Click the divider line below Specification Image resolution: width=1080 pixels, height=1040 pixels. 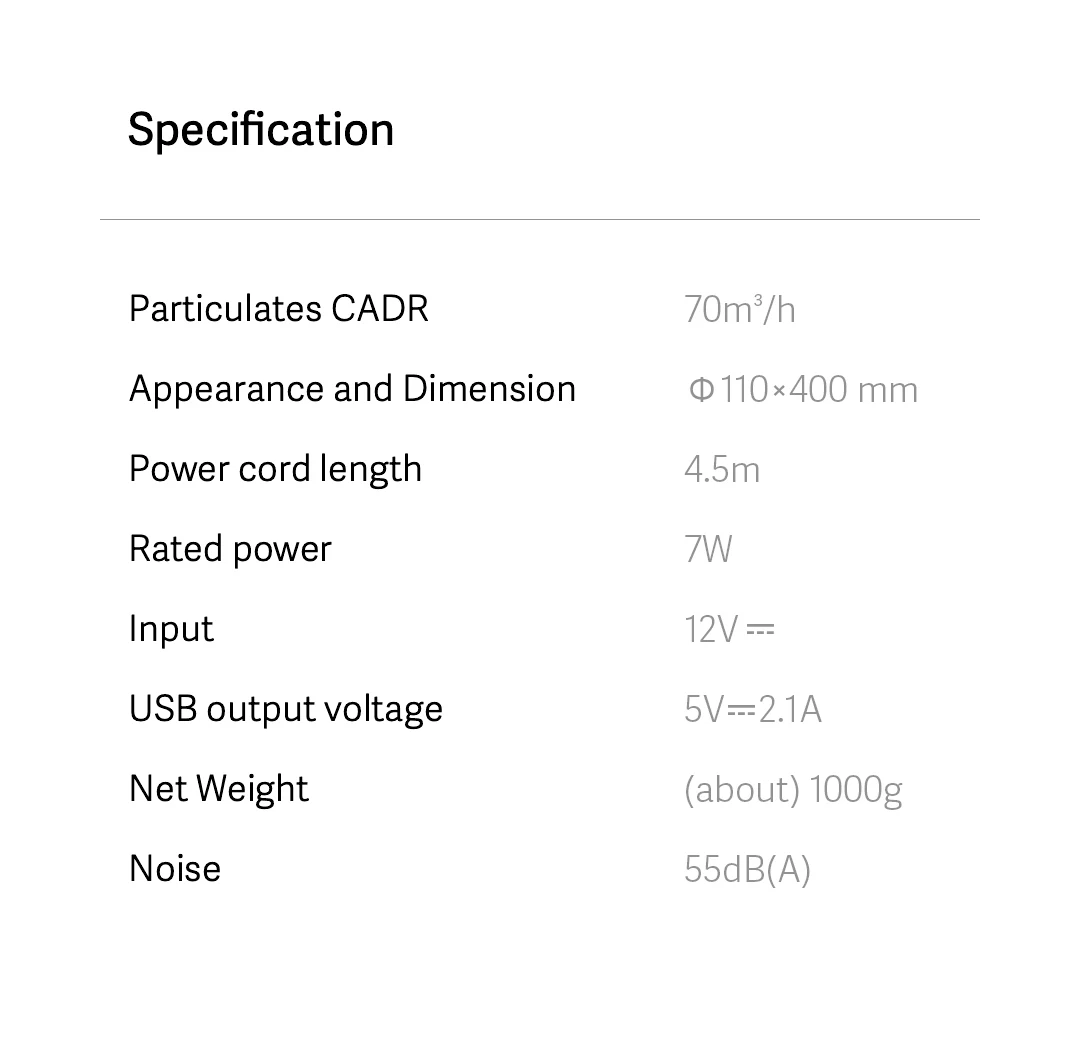pyautogui.click(x=540, y=219)
